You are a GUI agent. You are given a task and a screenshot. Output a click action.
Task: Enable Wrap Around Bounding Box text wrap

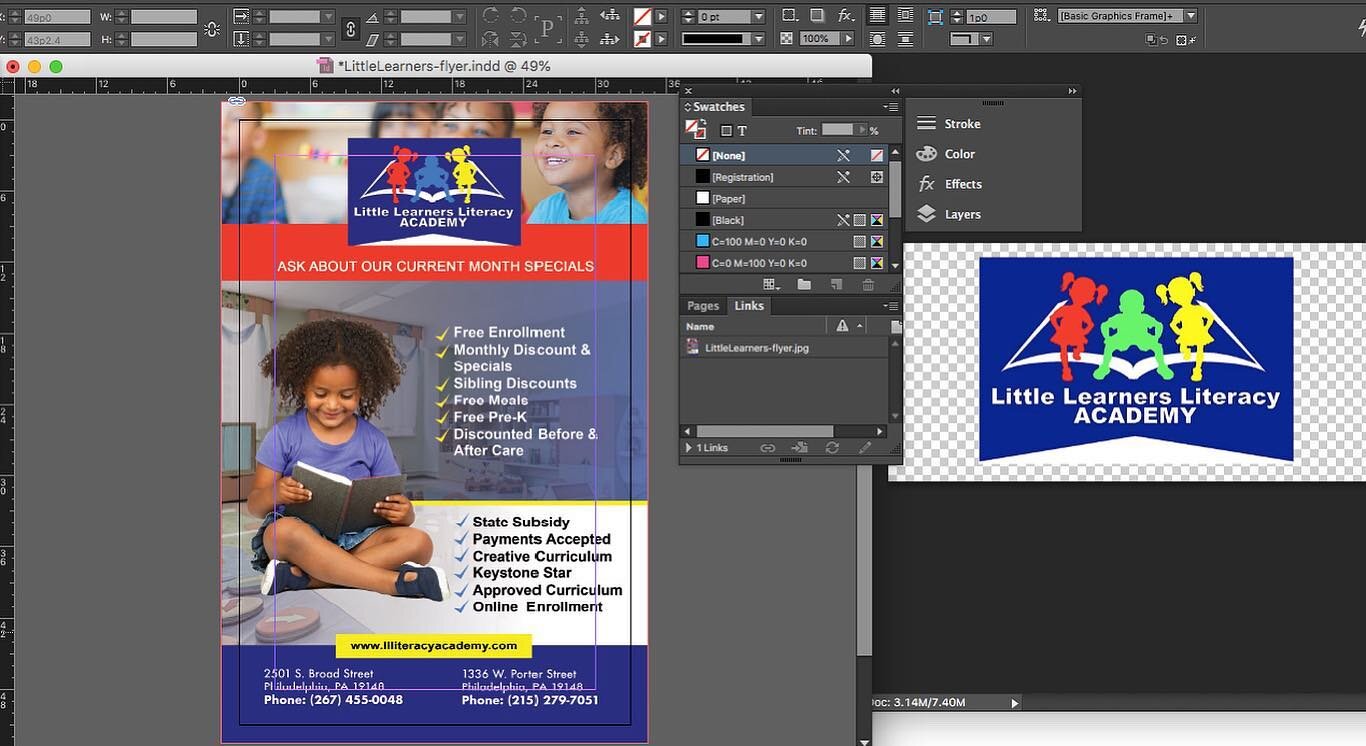pos(905,16)
